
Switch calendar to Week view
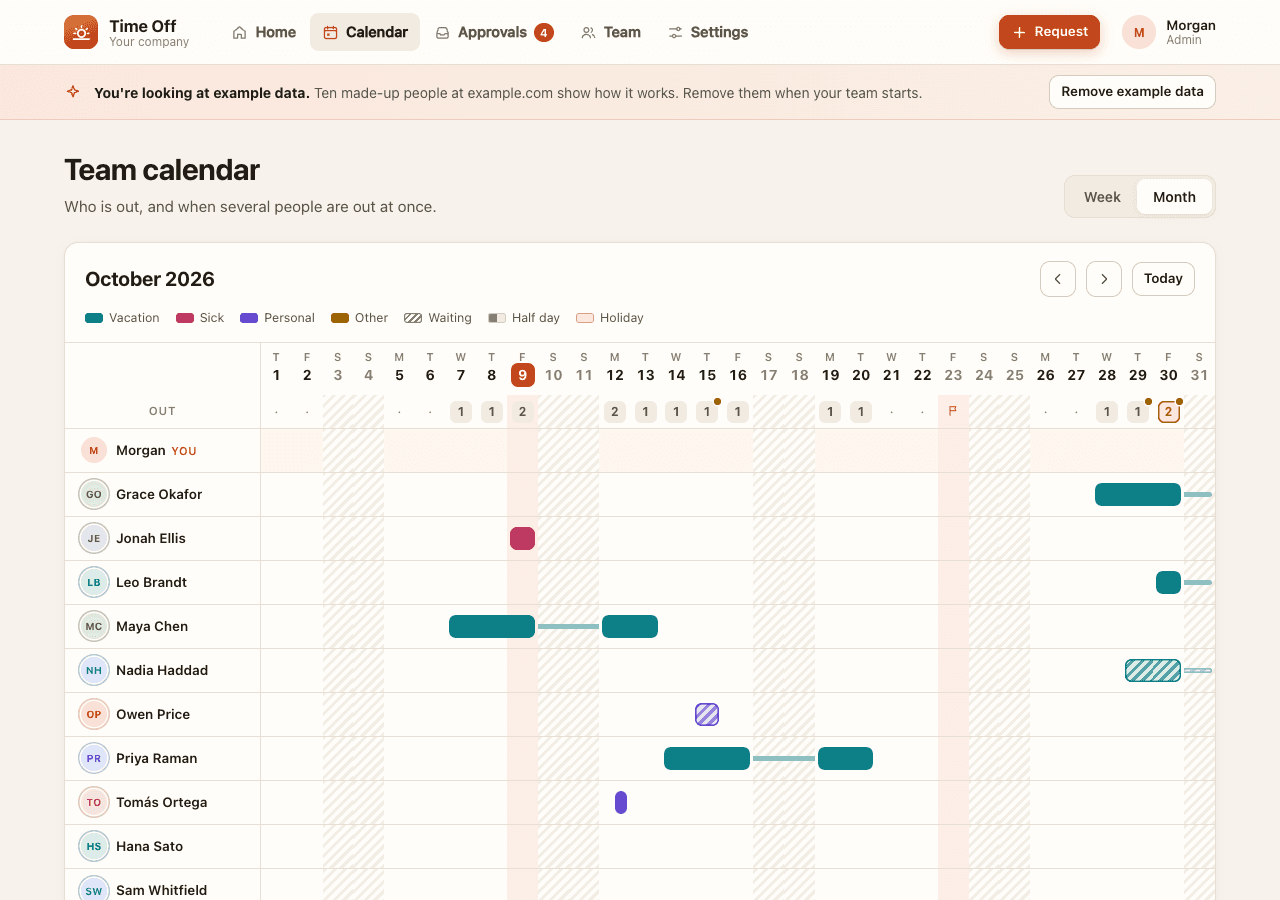[x=1102, y=197]
